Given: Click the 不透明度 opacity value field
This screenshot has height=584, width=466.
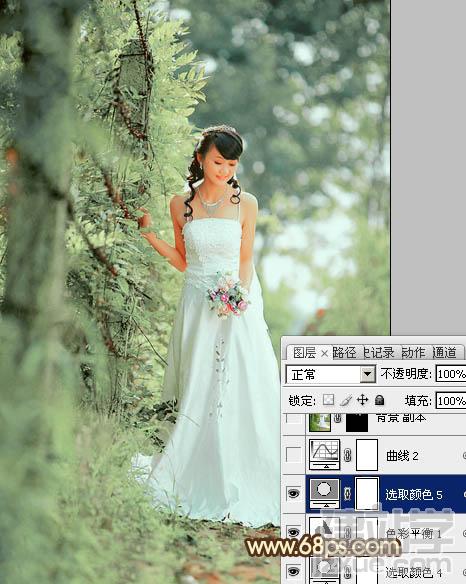Looking at the screenshot, I should click(451, 374).
